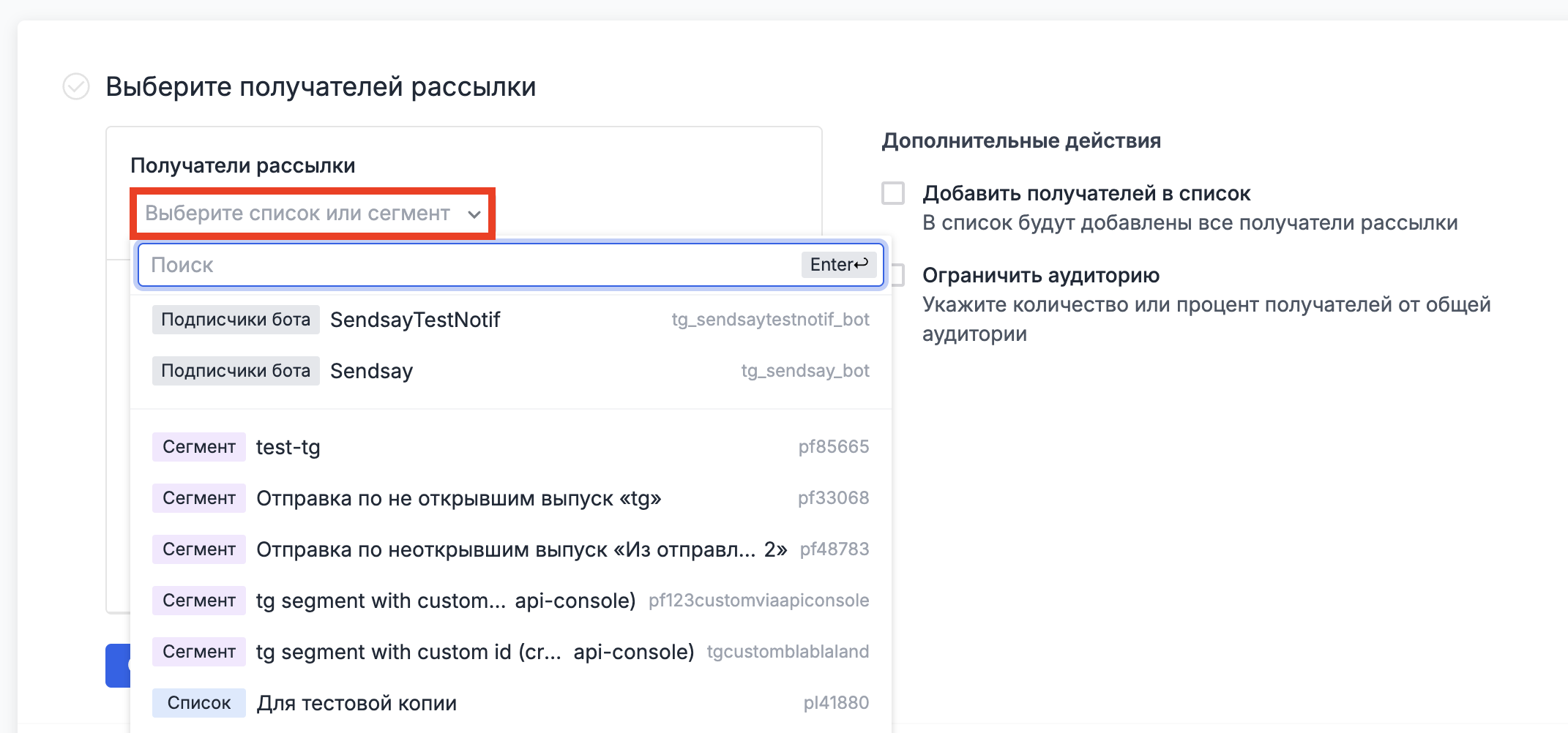The image size is (1568, 733).
Task: Click the identifier "tg_sendsay_bot"
Action: 805,370
